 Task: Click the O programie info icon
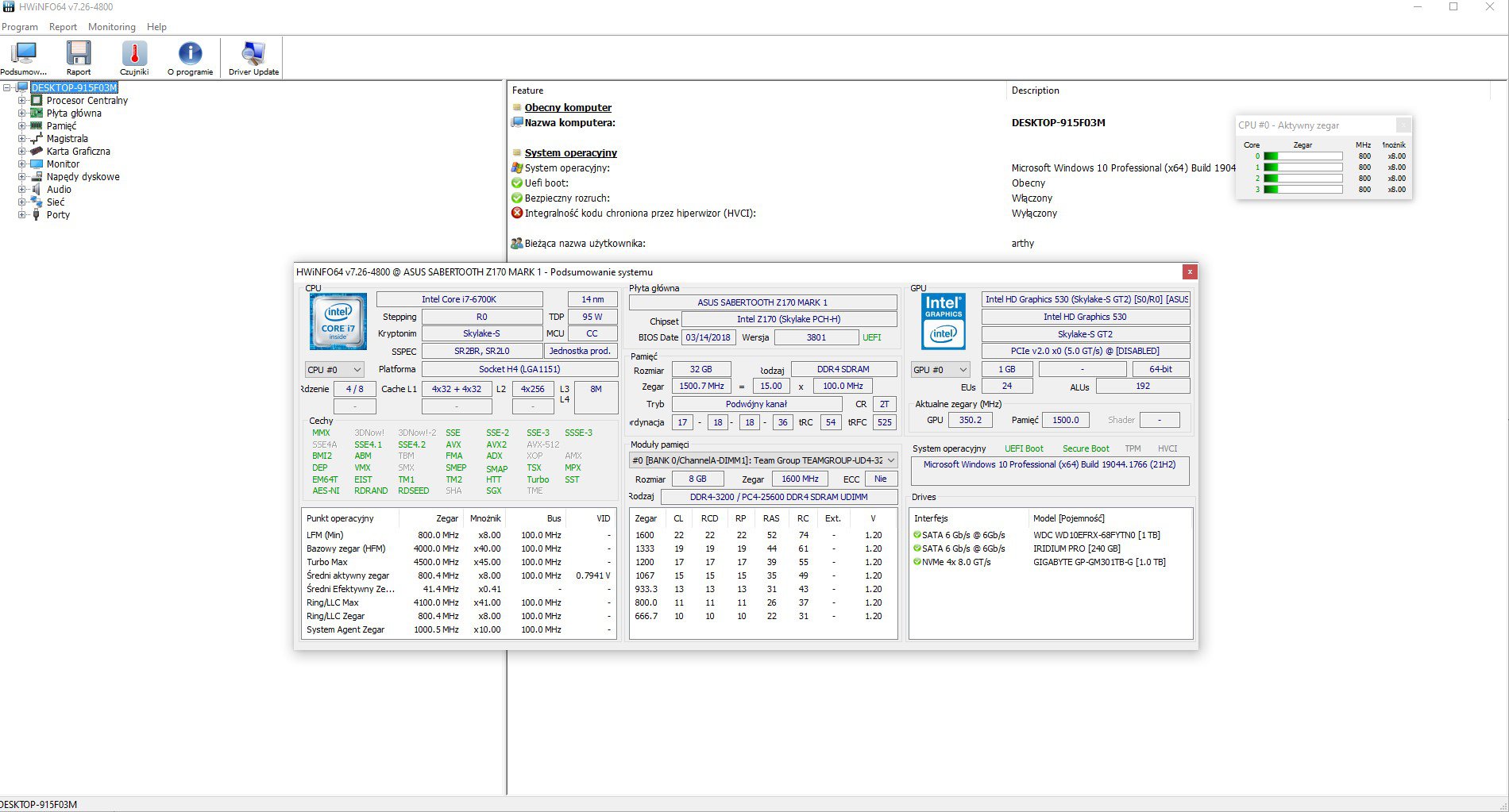click(x=190, y=59)
